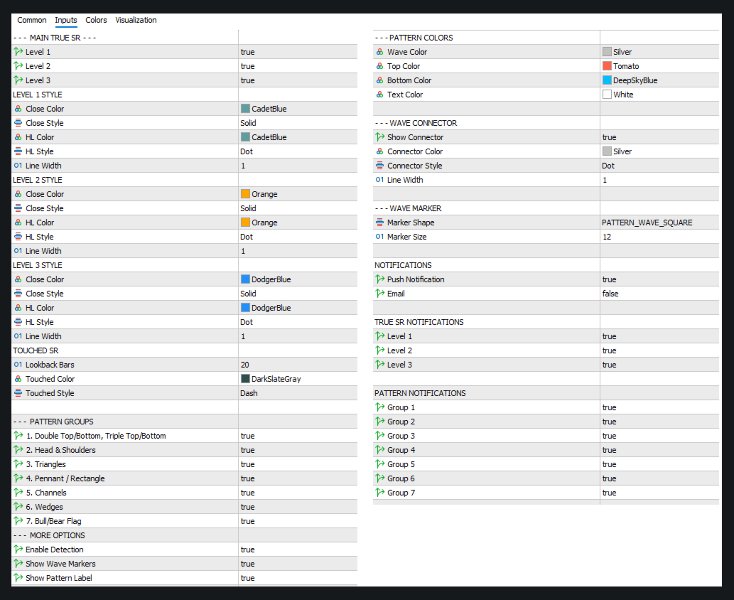The width and height of the screenshot is (734, 600).
Task: Select the MORE OPTIONS heading row
Action: (184, 535)
